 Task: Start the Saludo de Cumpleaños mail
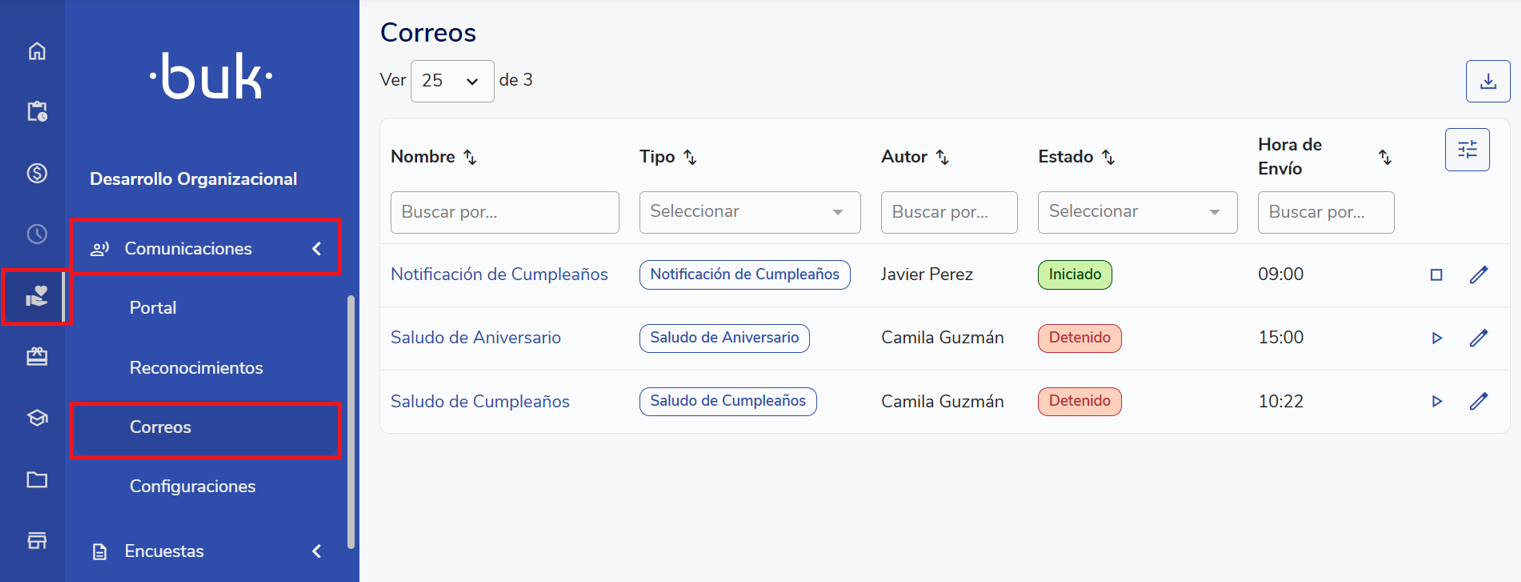click(x=1436, y=401)
